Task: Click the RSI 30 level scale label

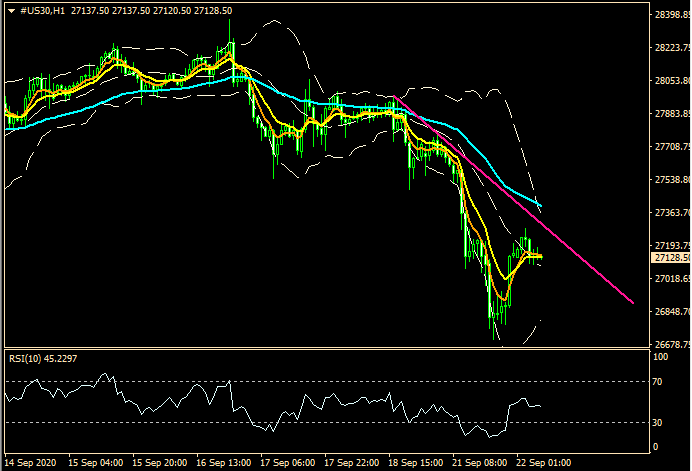Action: pos(659,421)
